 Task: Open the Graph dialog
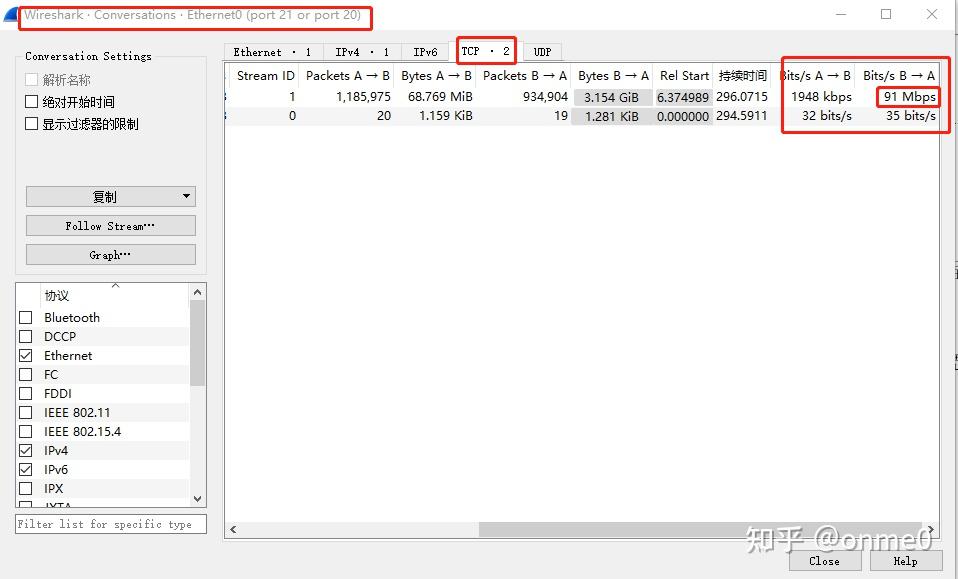(110, 254)
